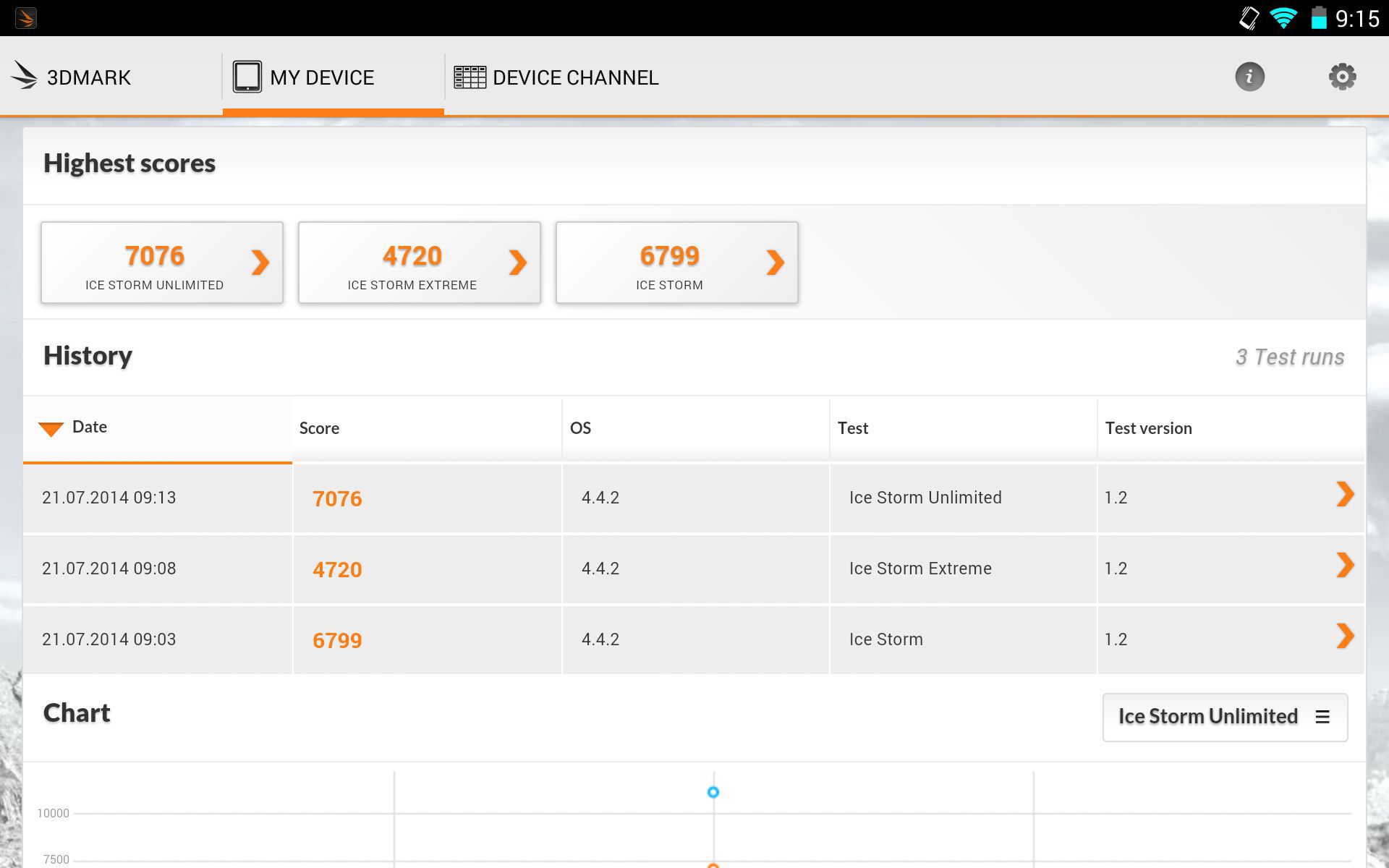
Task: Select the blue data point on the chart
Action: coord(713,792)
